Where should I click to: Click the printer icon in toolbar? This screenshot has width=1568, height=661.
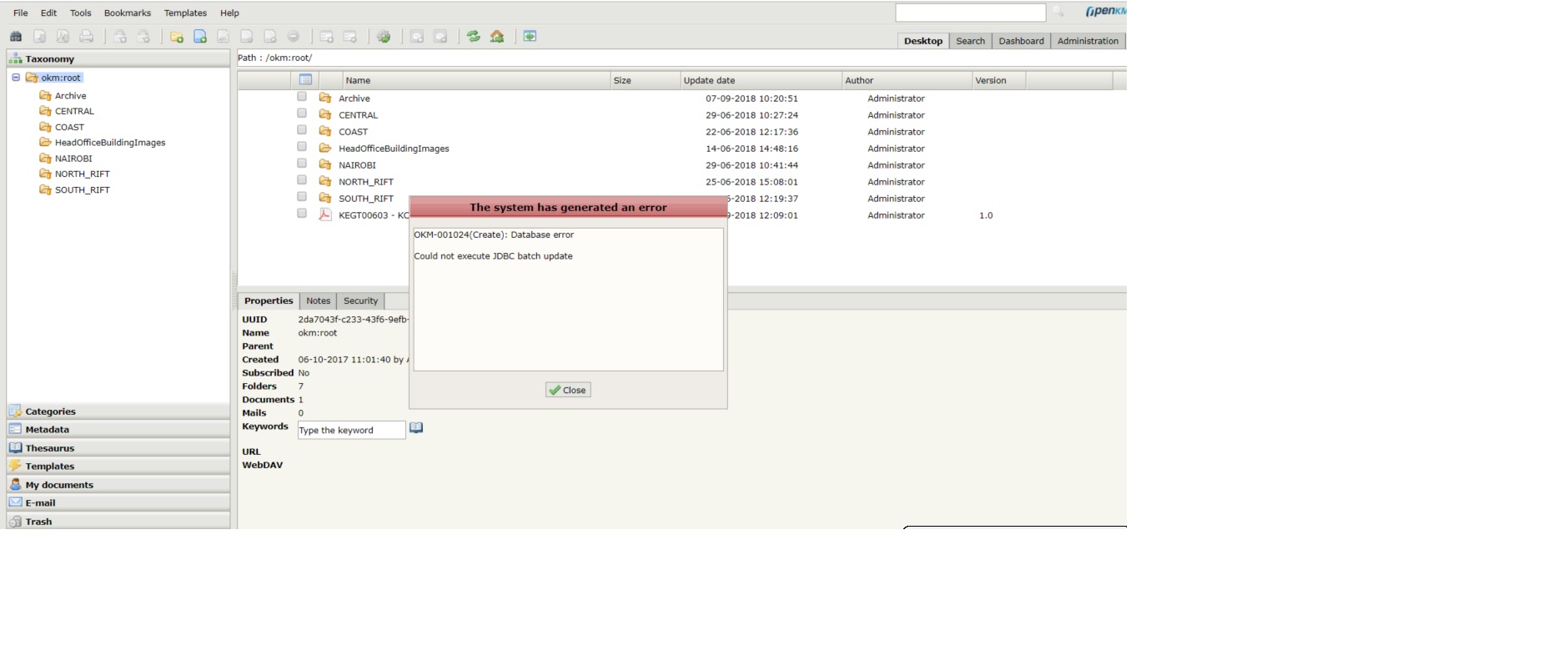coord(87,37)
